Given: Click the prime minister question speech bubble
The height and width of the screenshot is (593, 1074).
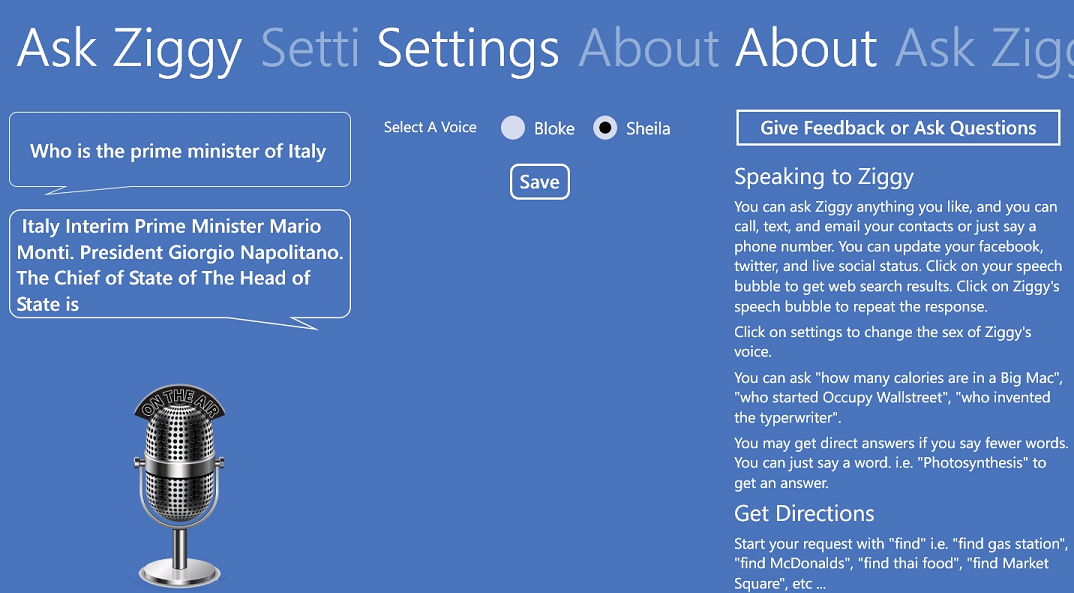Looking at the screenshot, I should pyautogui.click(x=179, y=151).
